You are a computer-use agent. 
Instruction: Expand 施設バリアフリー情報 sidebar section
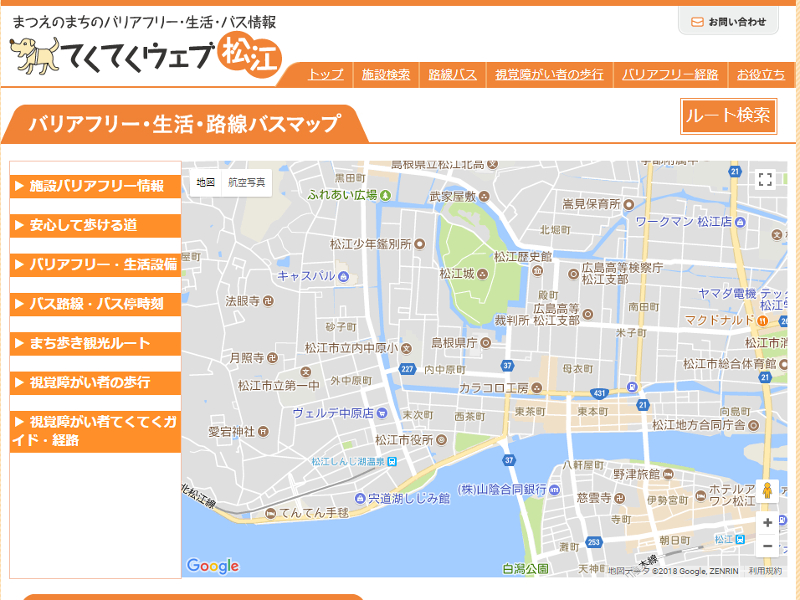(96, 186)
